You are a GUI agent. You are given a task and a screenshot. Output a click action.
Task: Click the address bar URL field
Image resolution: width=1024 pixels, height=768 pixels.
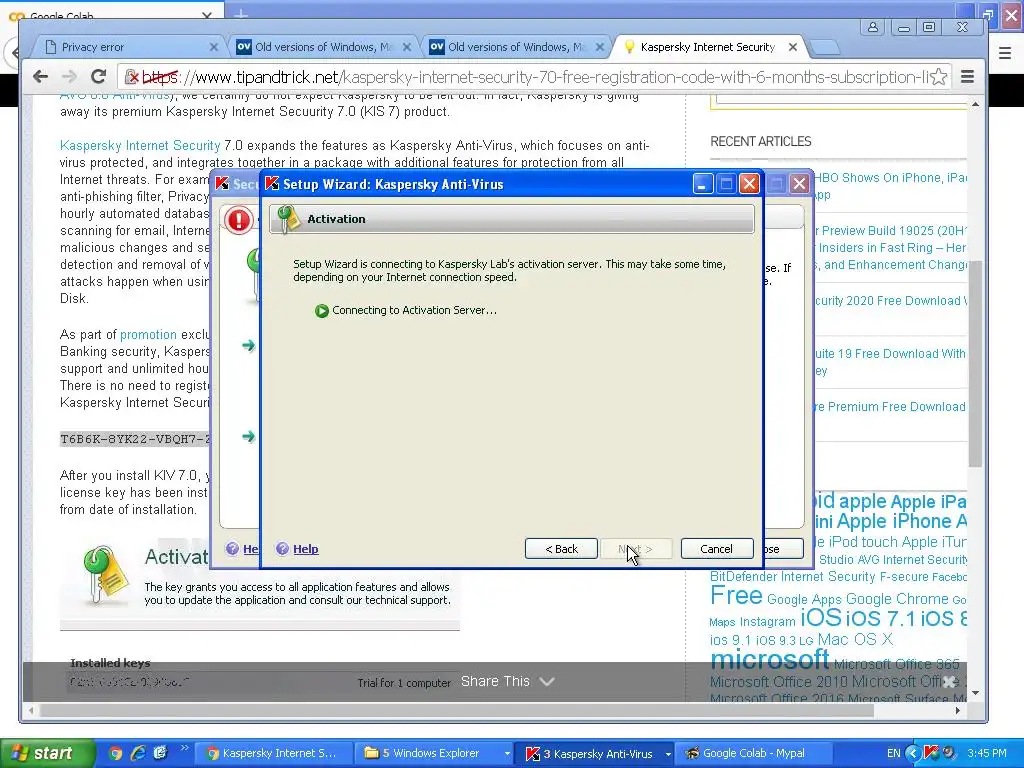click(x=536, y=77)
